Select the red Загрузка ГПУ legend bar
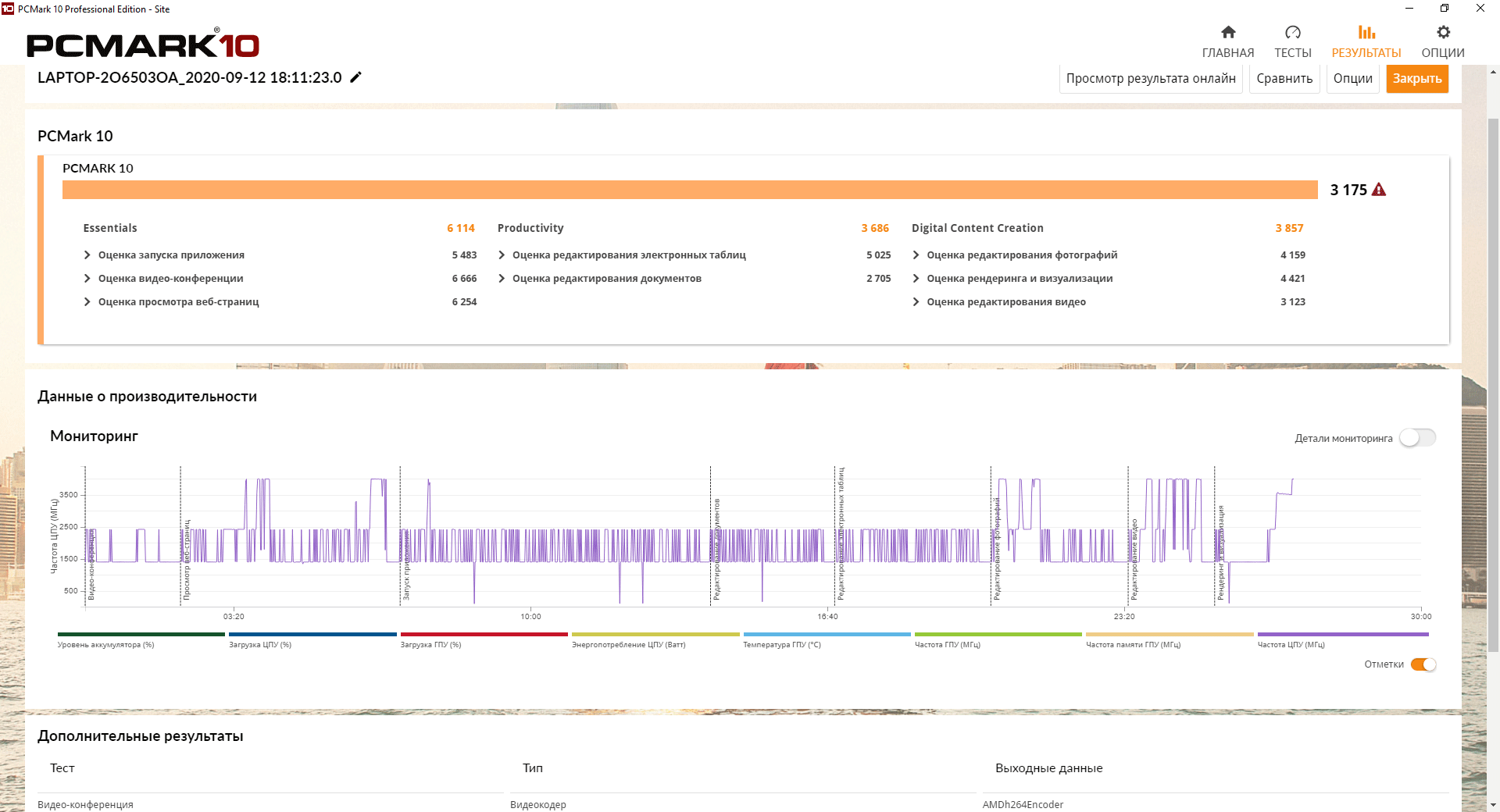Image resolution: width=1500 pixels, height=812 pixels. [484, 635]
